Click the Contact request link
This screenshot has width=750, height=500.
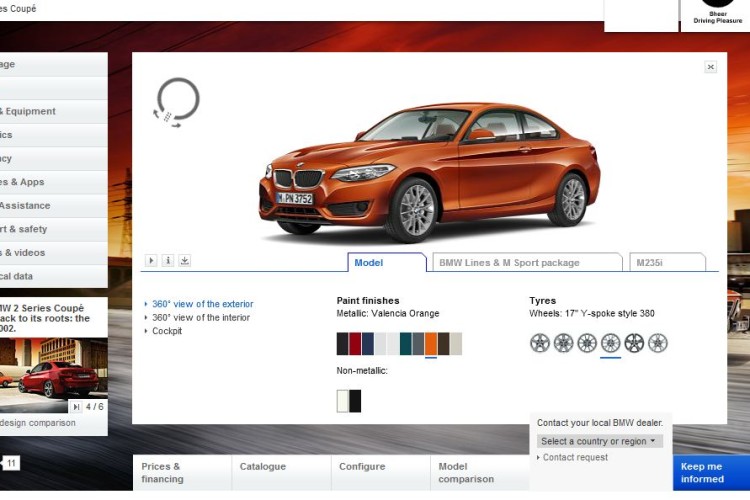(x=575, y=457)
